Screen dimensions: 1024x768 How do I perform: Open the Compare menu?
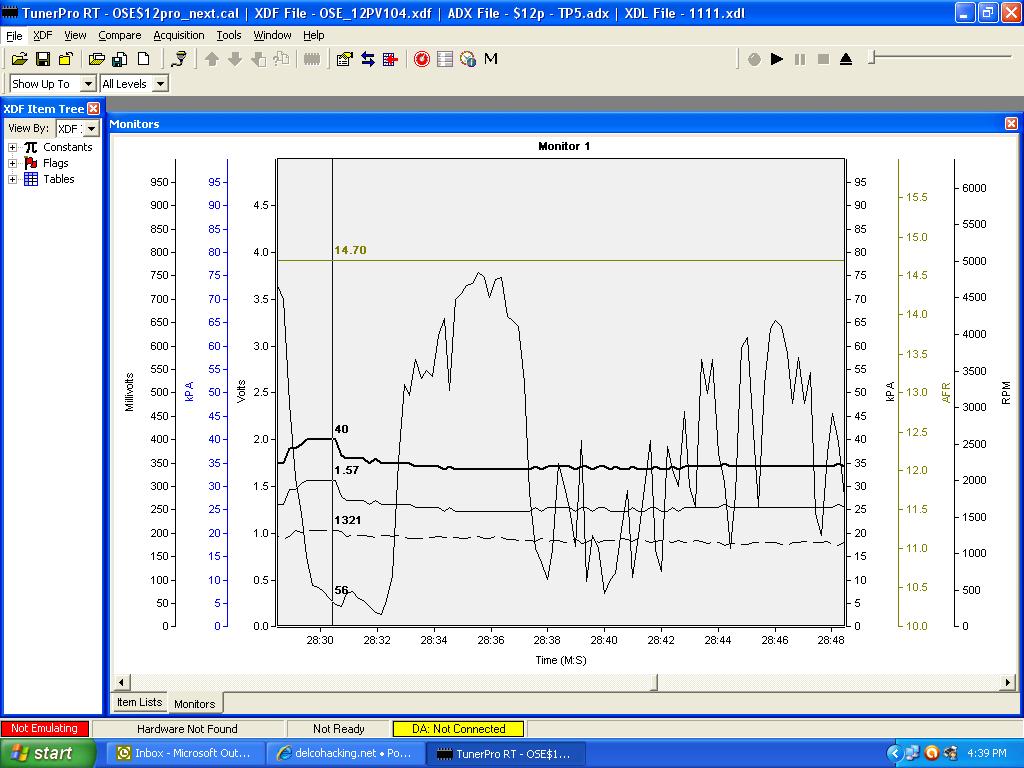[x=120, y=35]
